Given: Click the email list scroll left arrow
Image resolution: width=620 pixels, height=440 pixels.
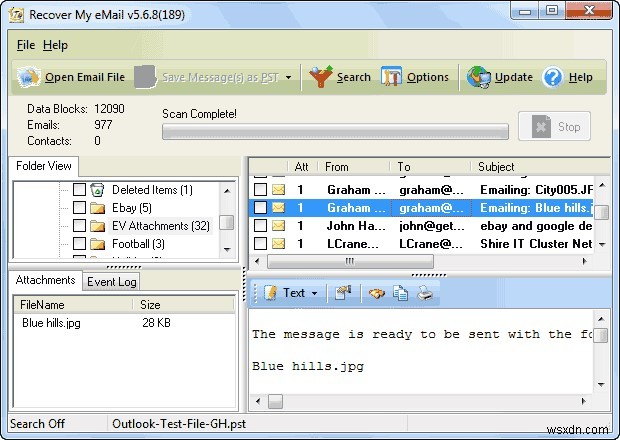Looking at the screenshot, I should [257, 261].
